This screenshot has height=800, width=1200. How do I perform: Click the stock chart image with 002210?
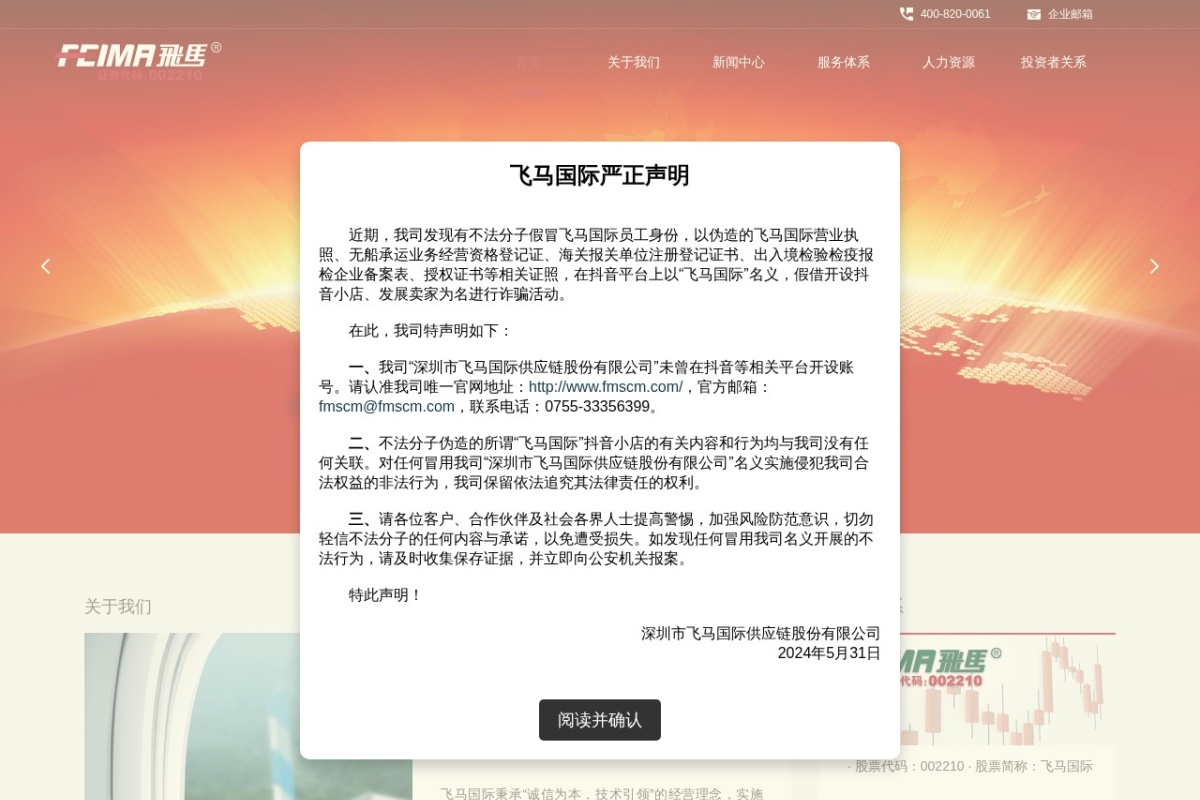click(x=1008, y=690)
